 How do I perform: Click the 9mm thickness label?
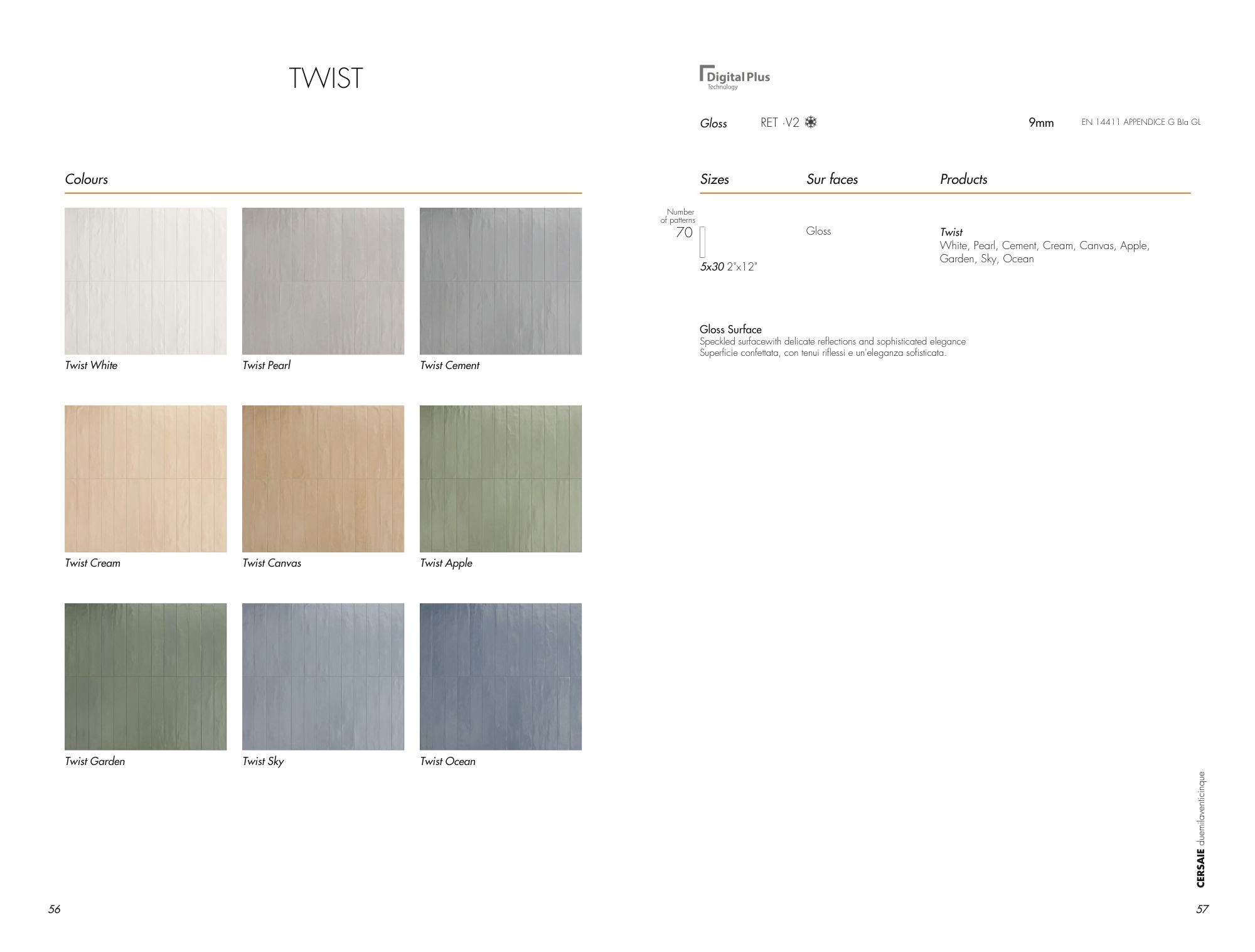point(1041,123)
